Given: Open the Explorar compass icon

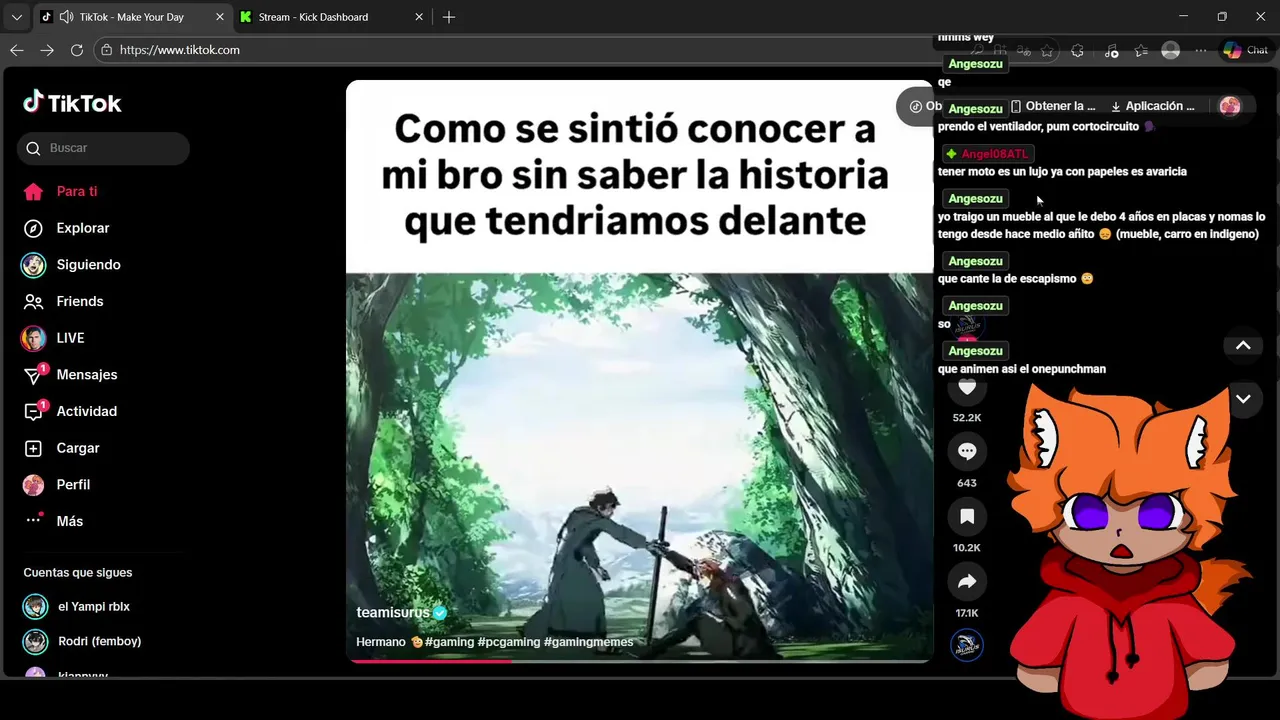Looking at the screenshot, I should [33, 228].
